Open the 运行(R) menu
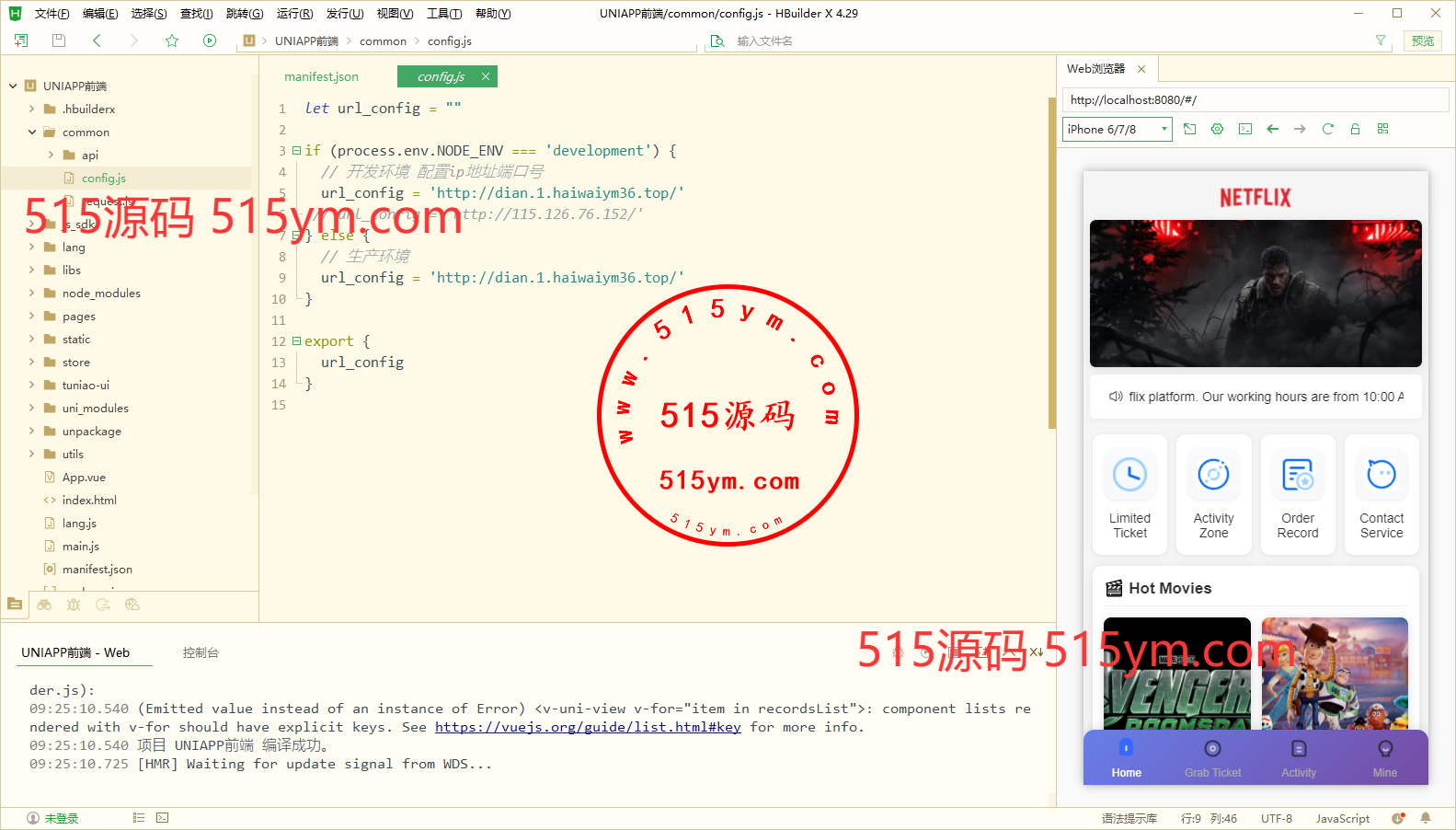1456x830 pixels. click(294, 14)
